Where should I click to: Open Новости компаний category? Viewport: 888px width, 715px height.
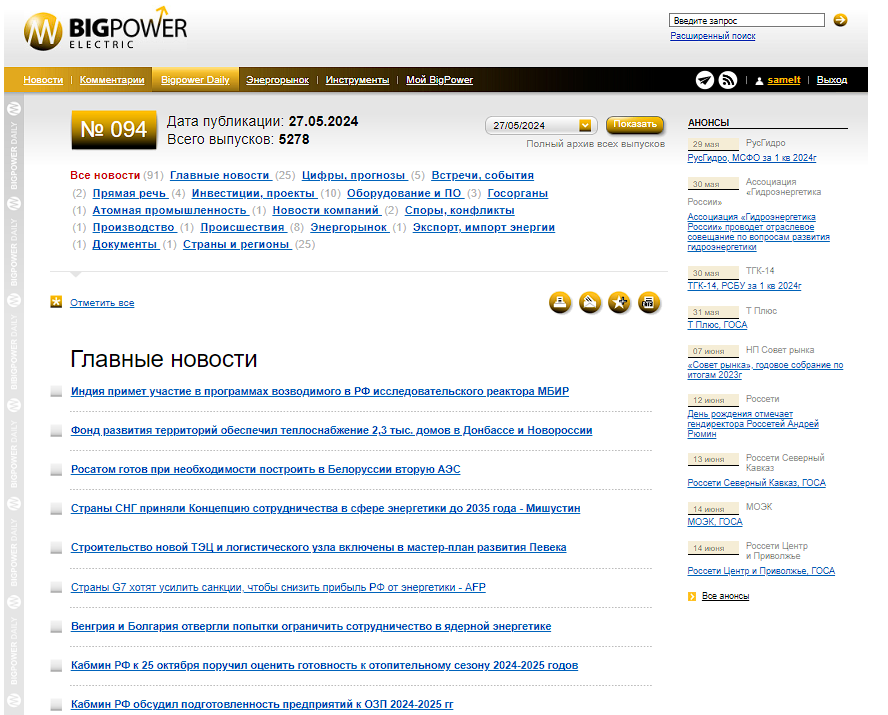coord(326,210)
